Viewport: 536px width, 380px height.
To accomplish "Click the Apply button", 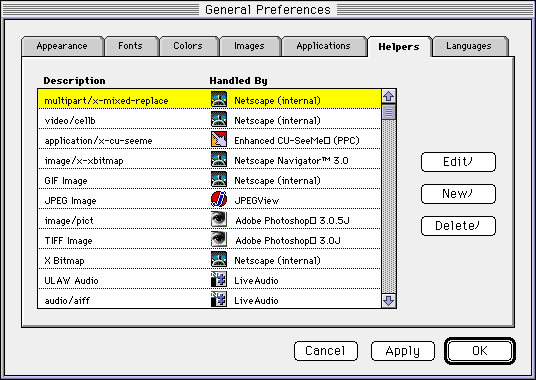I will tap(403, 351).
